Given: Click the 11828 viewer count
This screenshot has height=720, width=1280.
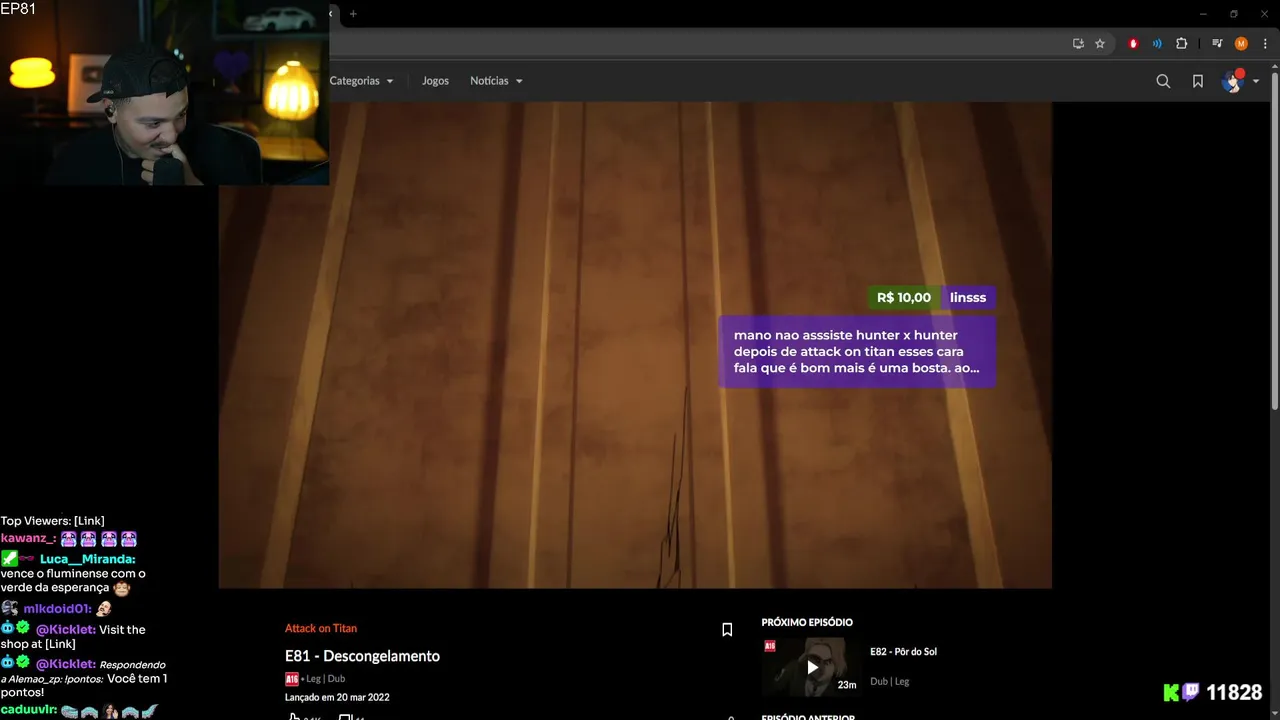Looking at the screenshot, I should click(x=1234, y=692).
